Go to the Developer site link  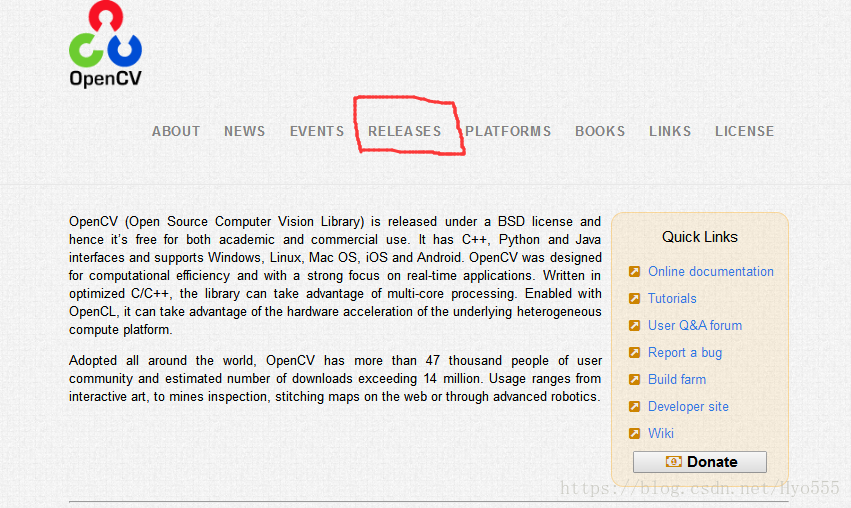pyautogui.click(x=688, y=407)
